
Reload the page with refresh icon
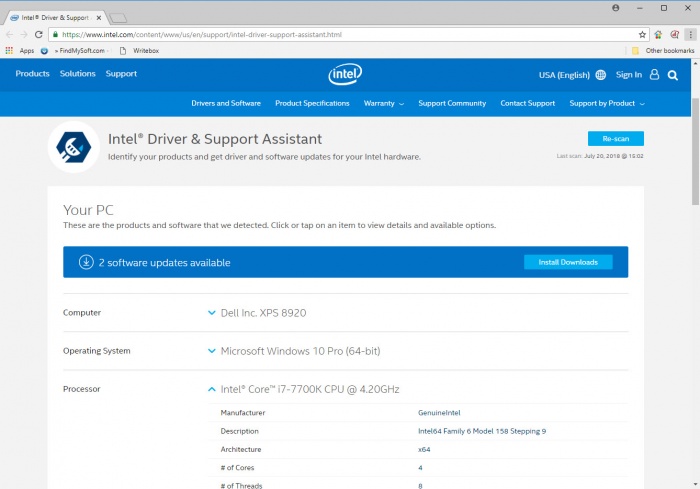point(39,34)
